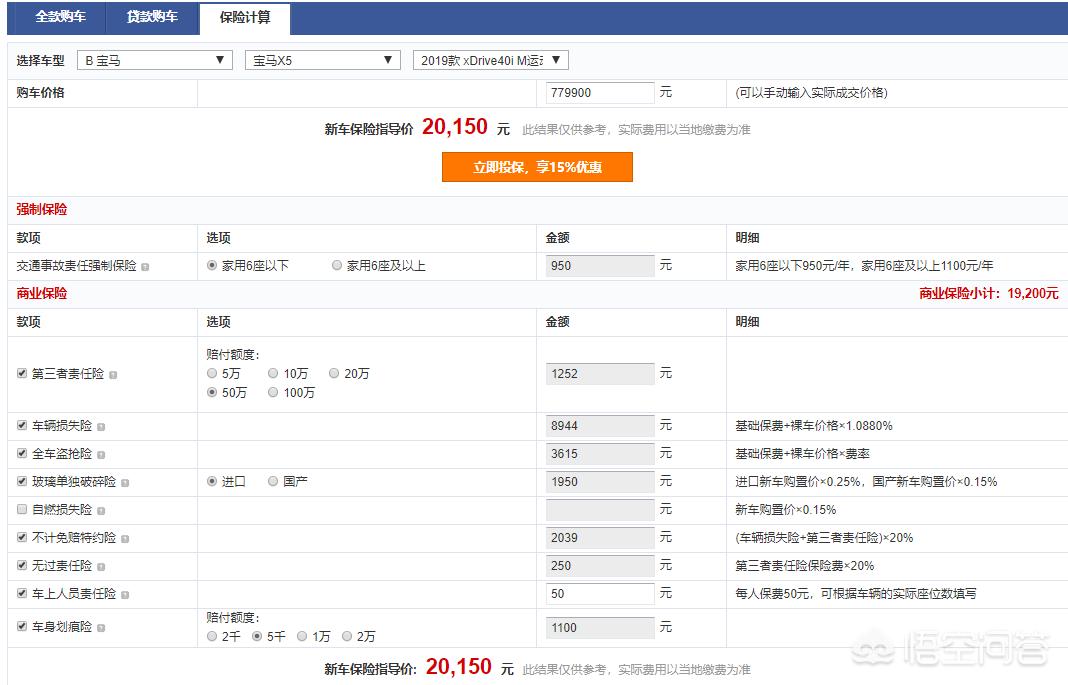Uncheck the 玻璃单独破碎险 checkbox
This screenshot has width=1068, height=685.
pyautogui.click(x=22, y=481)
